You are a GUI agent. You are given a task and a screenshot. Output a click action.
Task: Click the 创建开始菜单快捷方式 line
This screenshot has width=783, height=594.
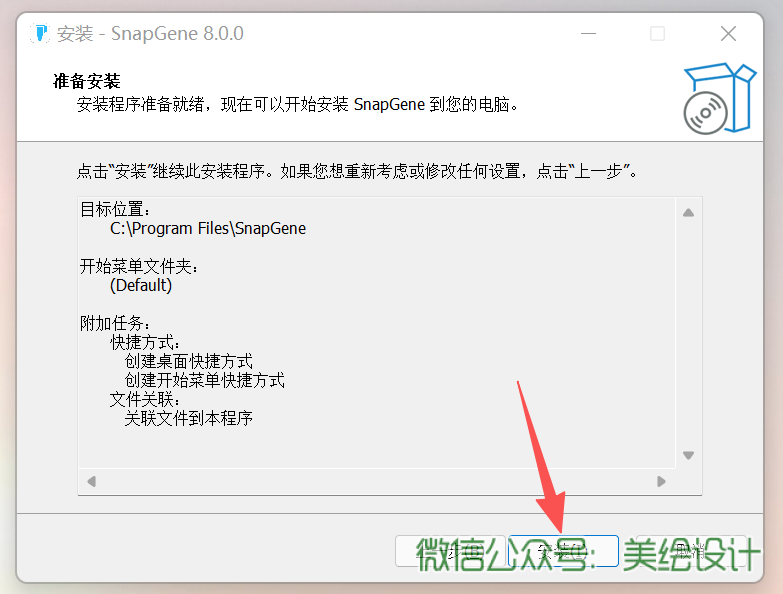coord(204,380)
